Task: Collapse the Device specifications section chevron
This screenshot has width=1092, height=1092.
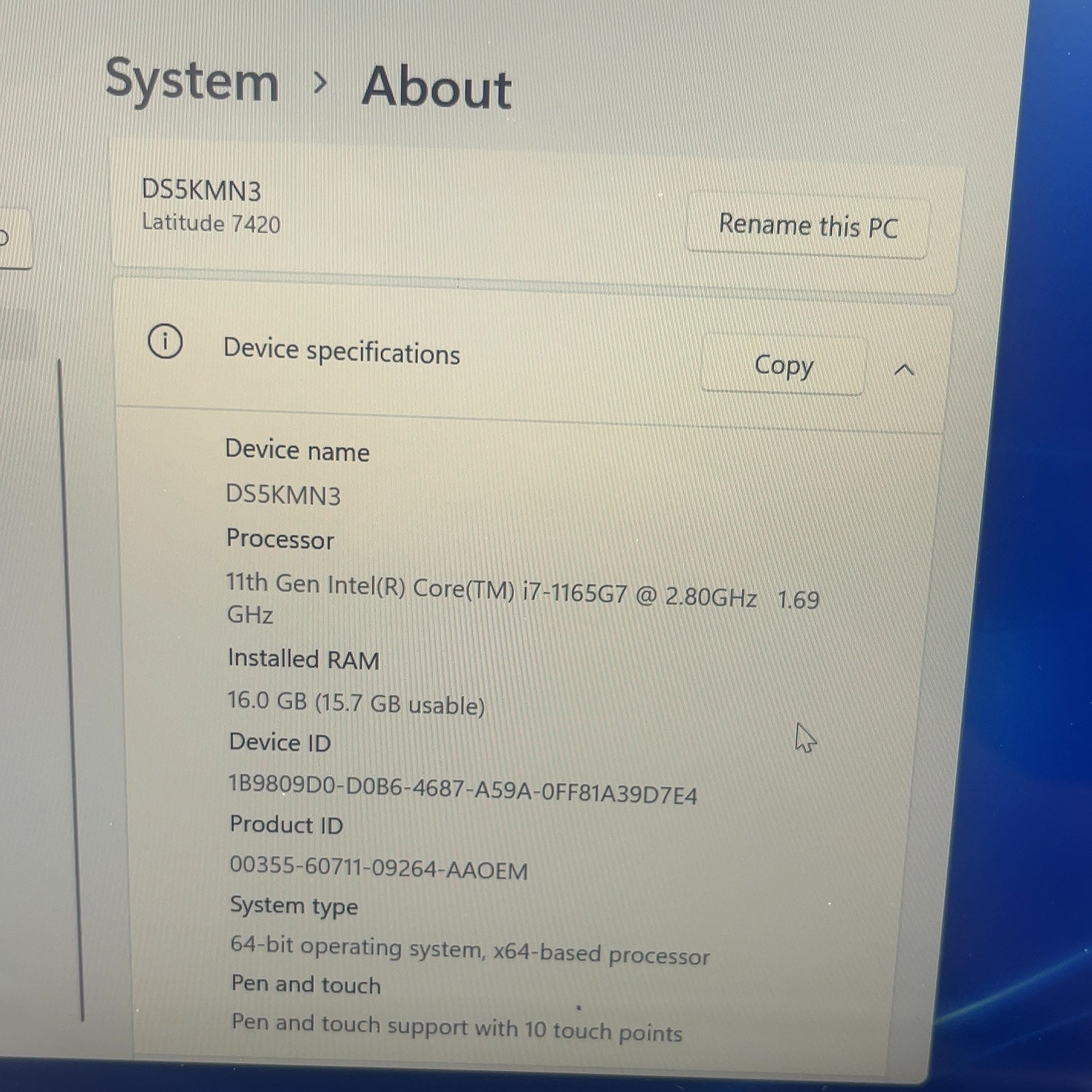Action: (903, 370)
